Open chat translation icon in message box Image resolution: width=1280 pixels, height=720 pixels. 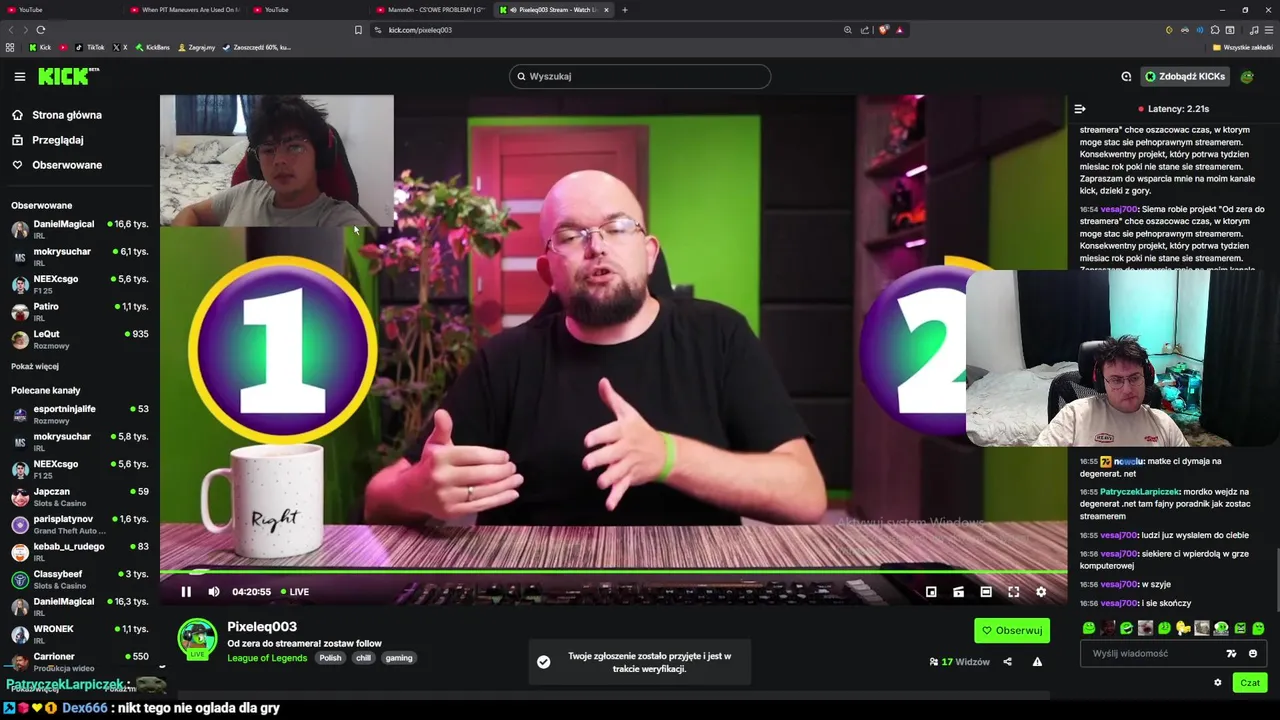[x=1231, y=654]
